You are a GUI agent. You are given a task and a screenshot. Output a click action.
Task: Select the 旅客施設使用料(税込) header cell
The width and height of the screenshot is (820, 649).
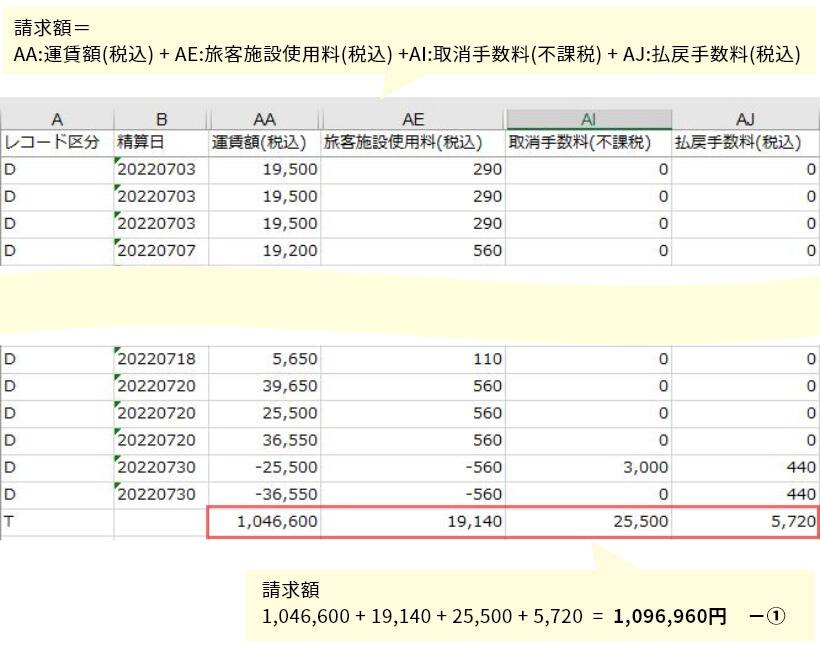click(413, 143)
